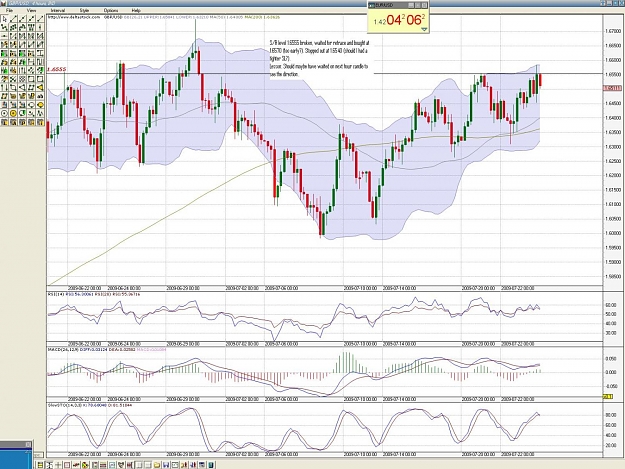Open the View menu
This screenshot has width=625, height=469.
pos(31,10)
